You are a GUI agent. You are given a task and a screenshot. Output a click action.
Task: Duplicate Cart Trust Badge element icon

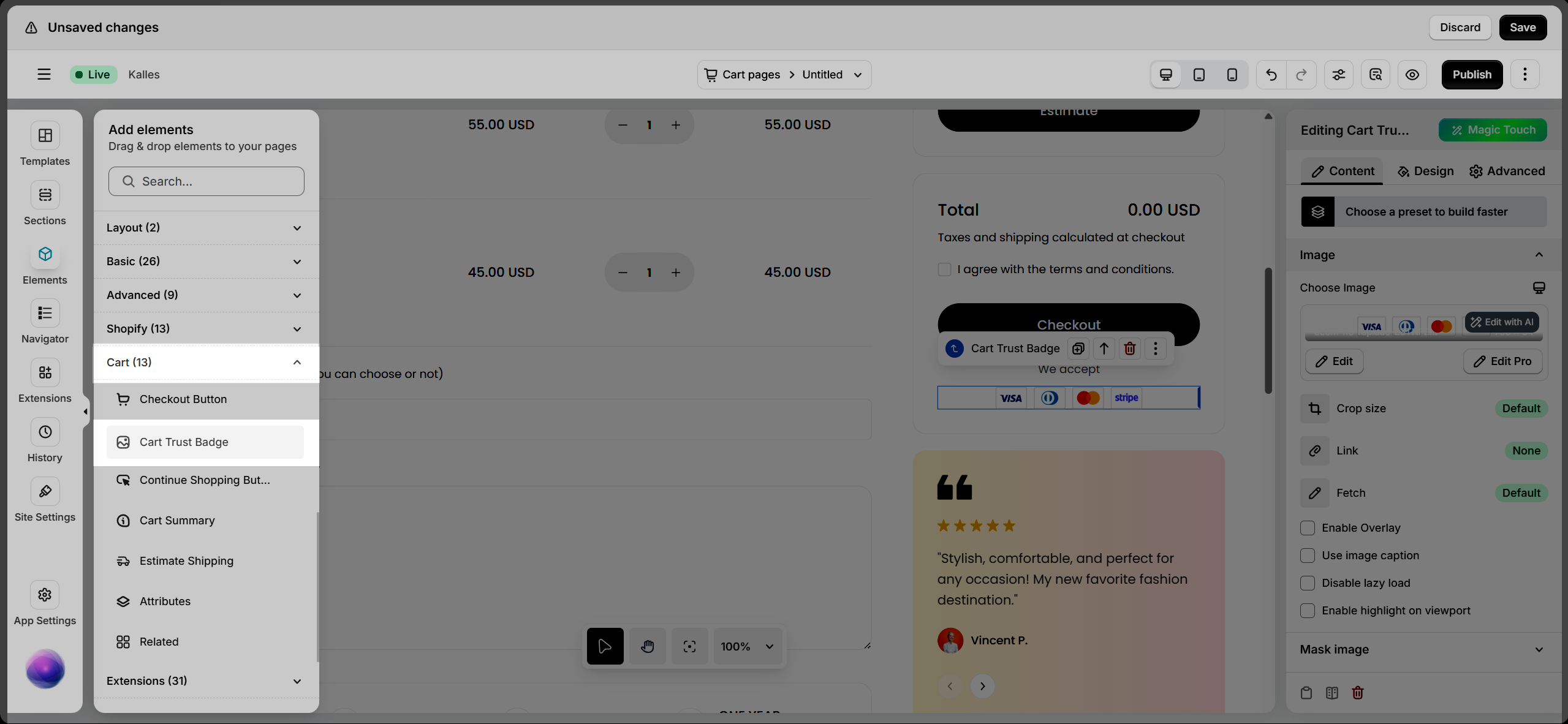(1078, 349)
